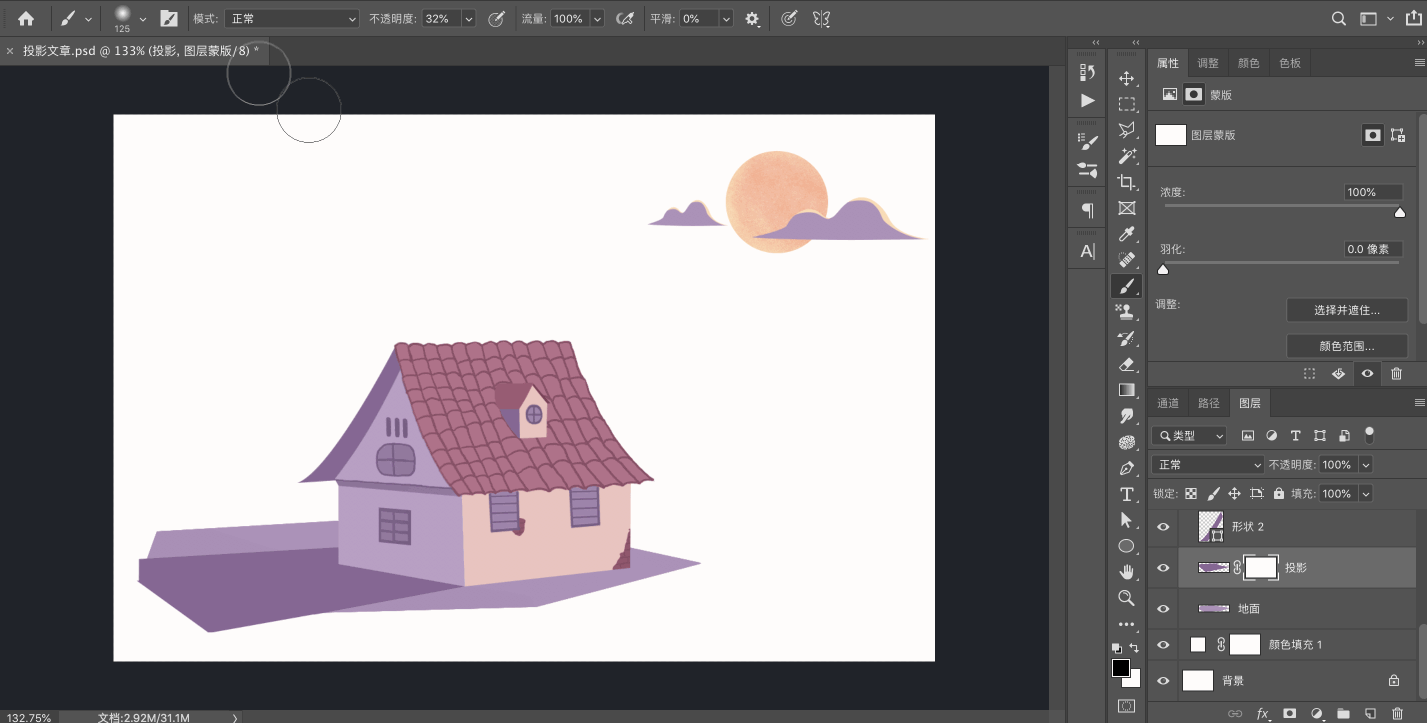Select the Crop tool
Image resolution: width=1427 pixels, height=723 pixels.
(1127, 182)
